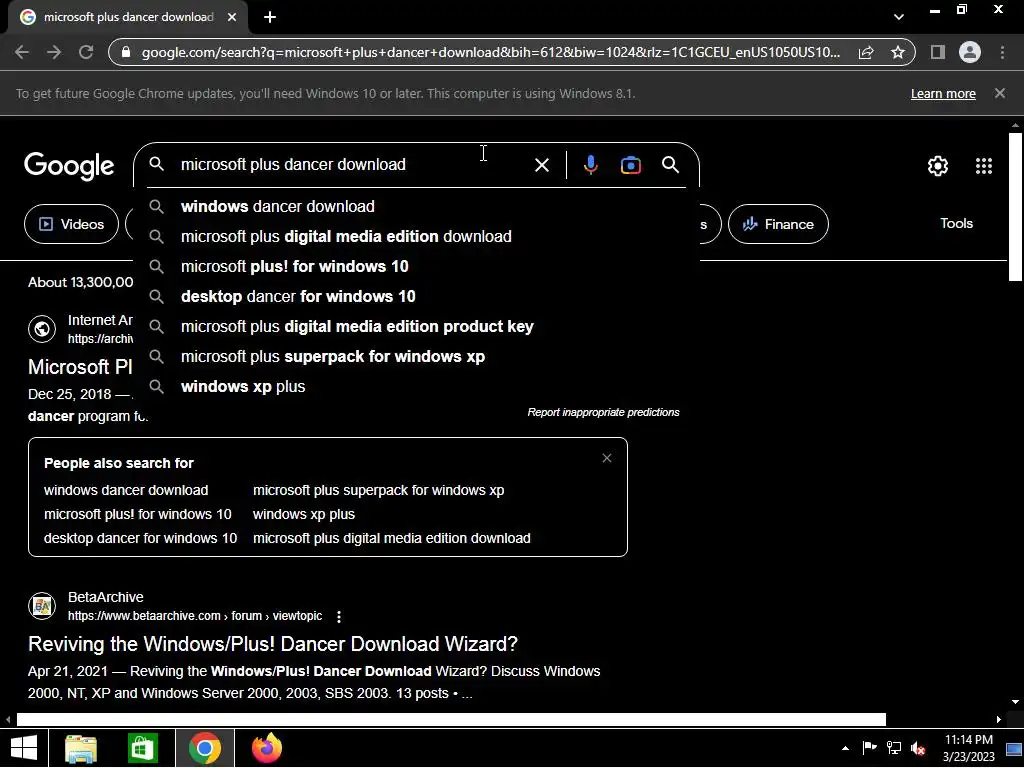The height and width of the screenshot is (768, 1024).
Task: Open related search digital media edition download
Action: click(x=391, y=538)
